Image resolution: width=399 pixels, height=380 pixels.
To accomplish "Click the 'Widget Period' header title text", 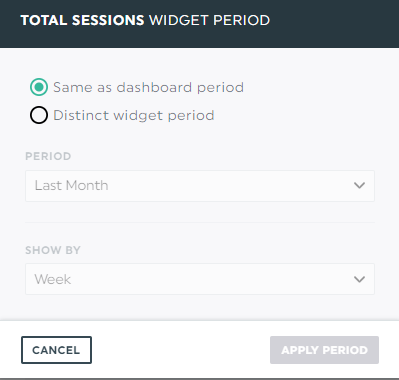I will tap(210, 20).
